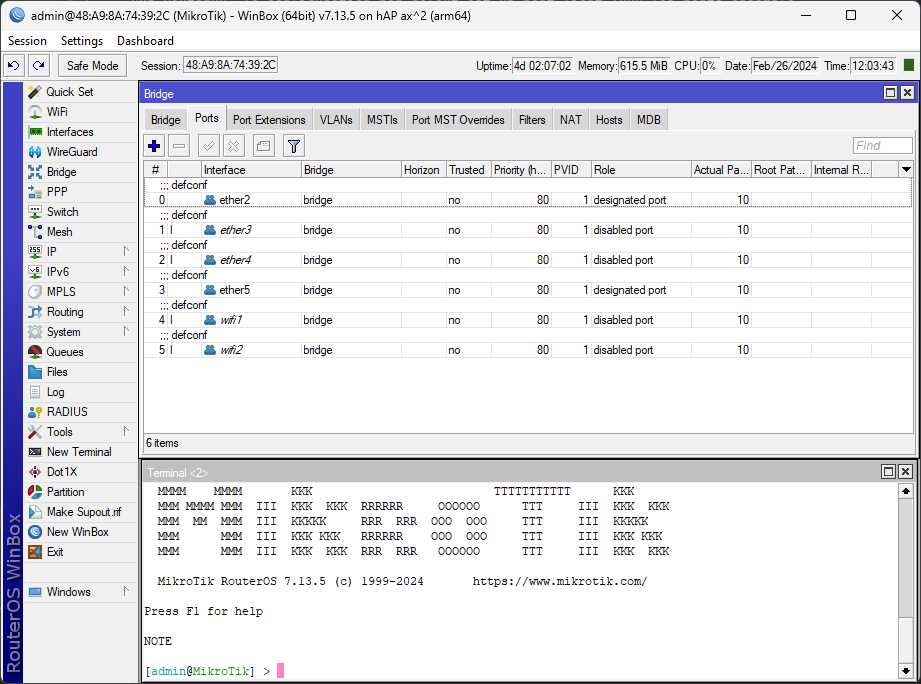Click the Comment icon in Bridge toolbar
921x684 pixels.
[x=263, y=146]
